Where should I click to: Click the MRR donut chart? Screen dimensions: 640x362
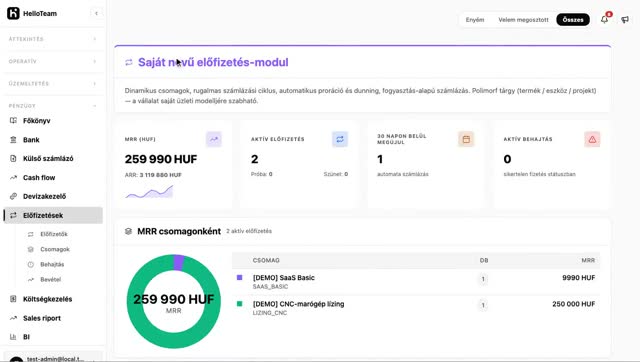tap(173, 301)
